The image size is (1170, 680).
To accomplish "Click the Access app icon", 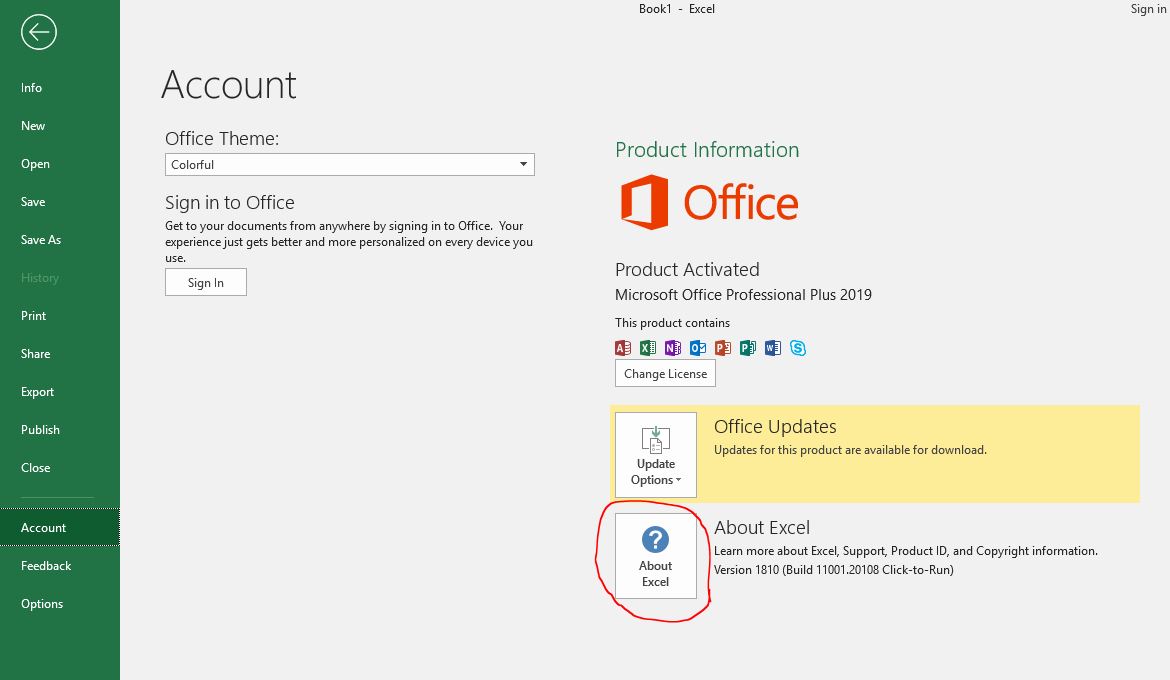I will [x=623, y=348].
